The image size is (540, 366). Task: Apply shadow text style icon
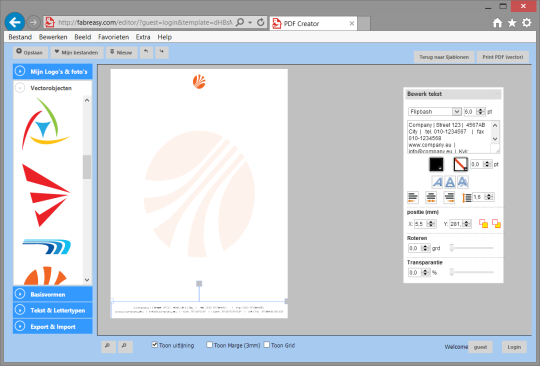coord(463,182)
